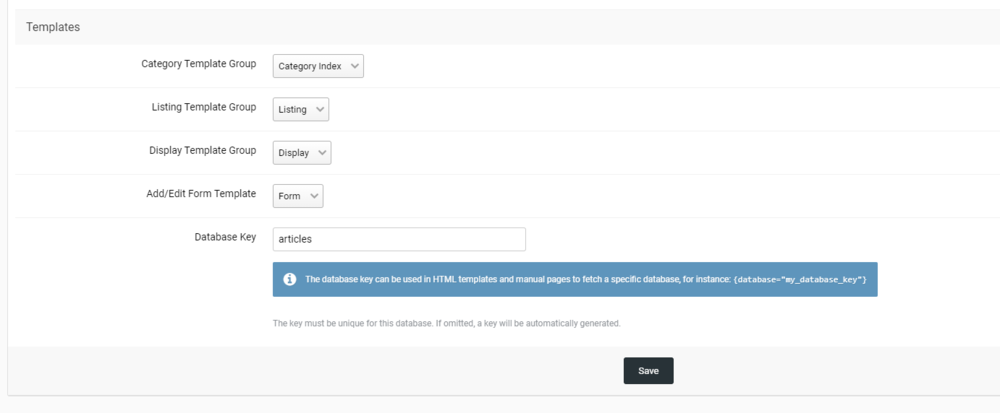This screenshot has width=1000, height=413.
Task: Click the Add/Edit Form Template label
Action: 201,193
